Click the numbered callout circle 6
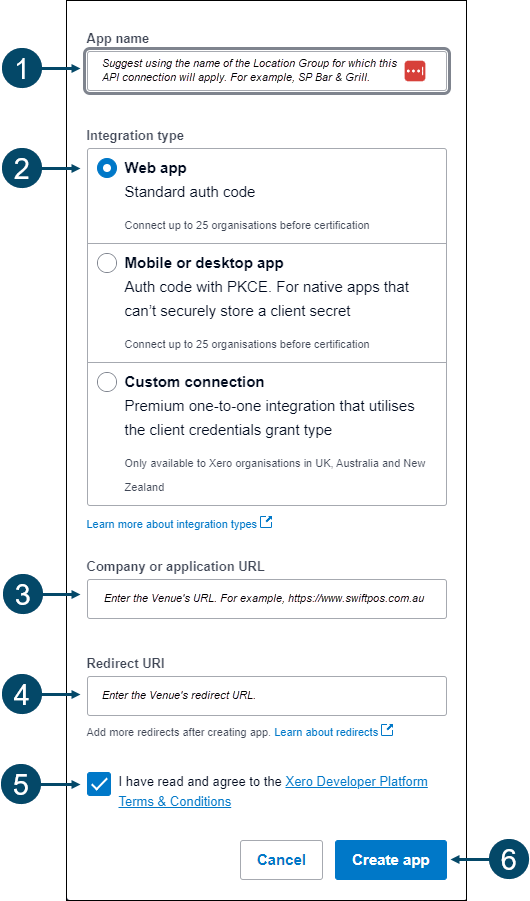Image resolution: width=530 pixels, height=901 pixels. [508, 860]
